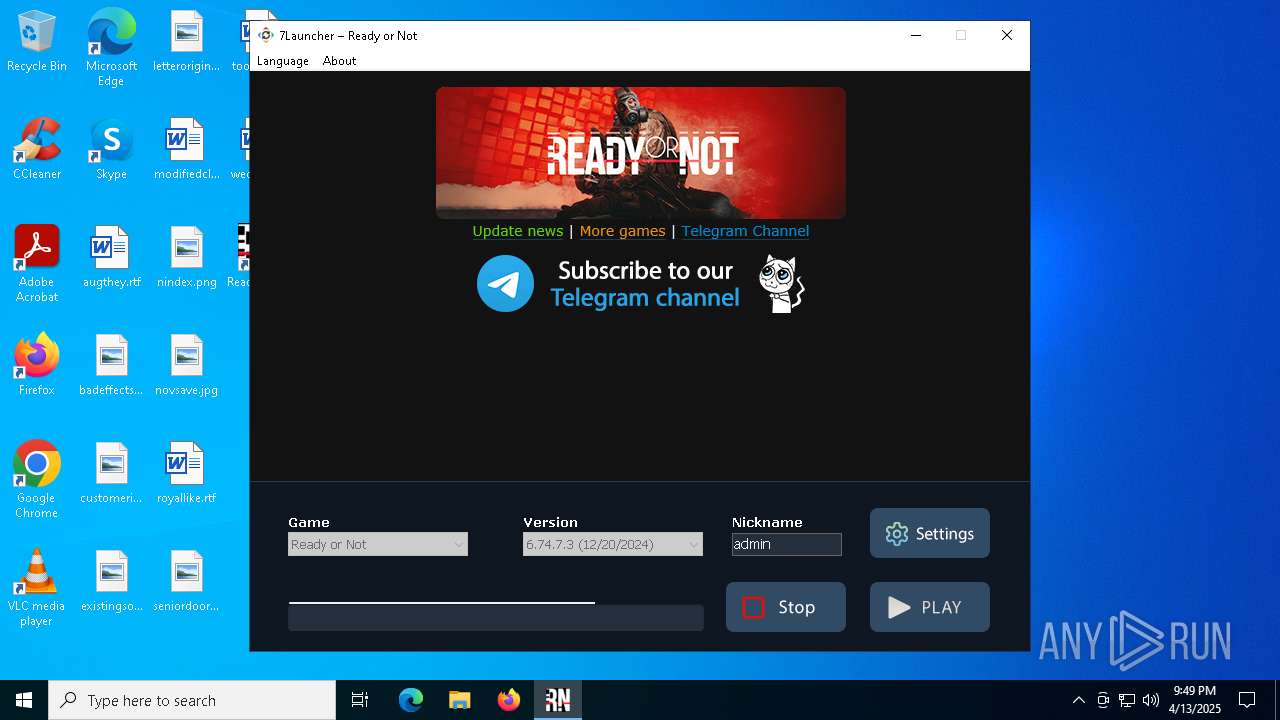Select the Skype desktop shortcut

[111, 149]
